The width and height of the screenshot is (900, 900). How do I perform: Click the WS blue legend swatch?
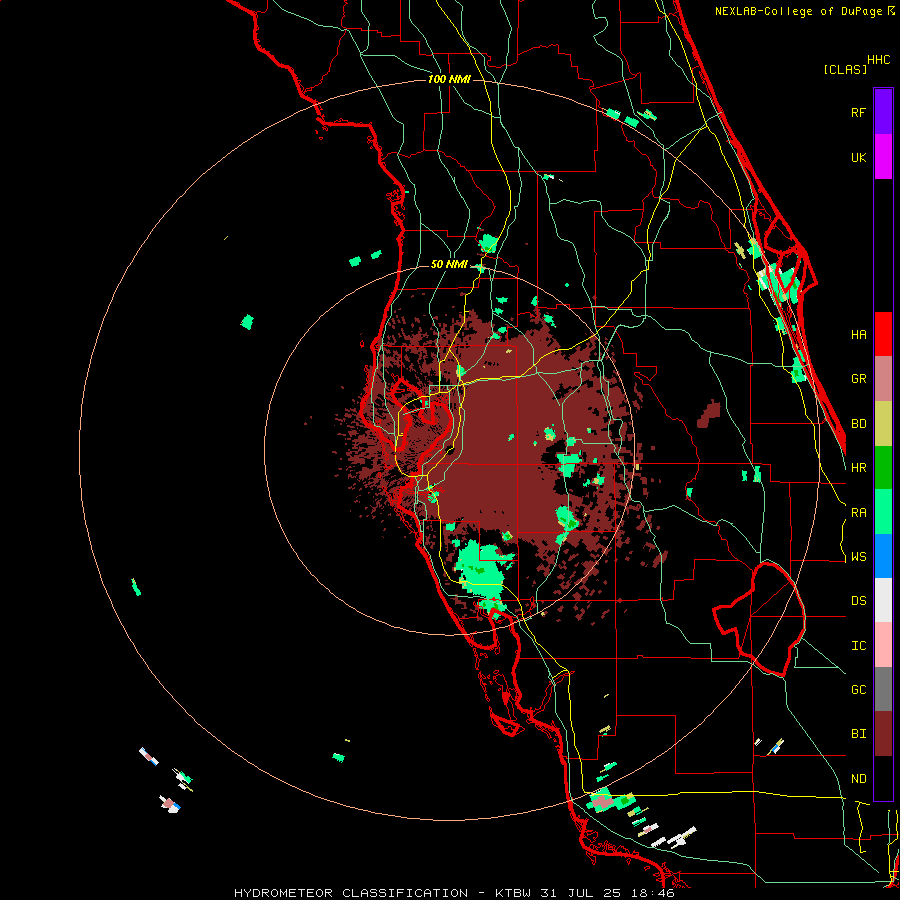[x=883, y=556]
